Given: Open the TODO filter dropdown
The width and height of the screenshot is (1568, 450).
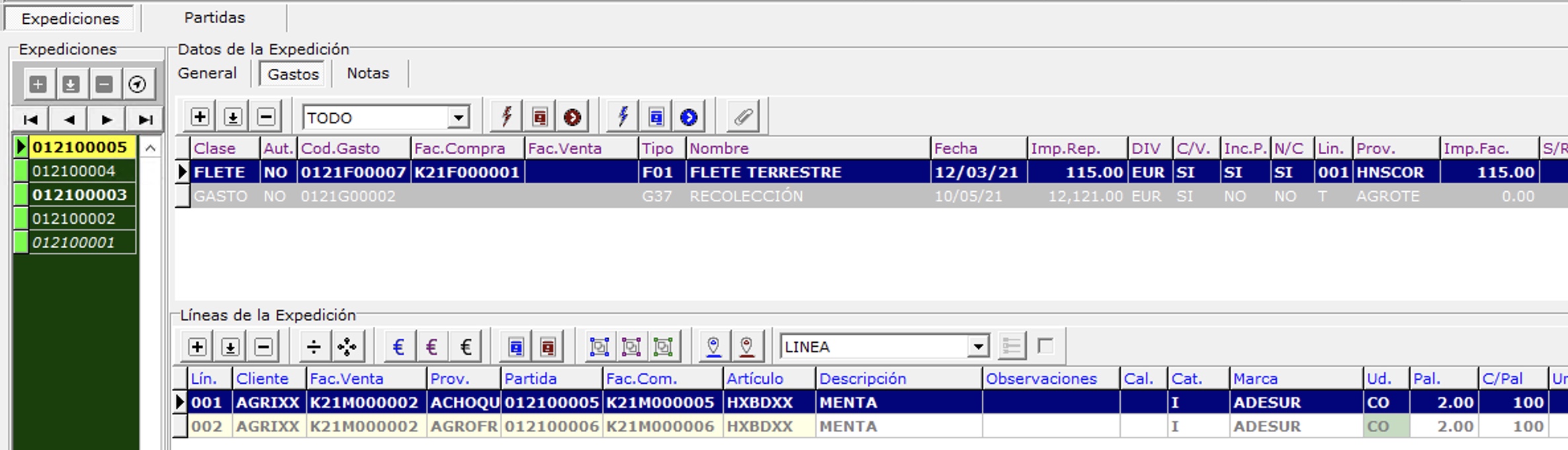Looking at the screenshot, I should pyautogui.click(x=458, y=118).
